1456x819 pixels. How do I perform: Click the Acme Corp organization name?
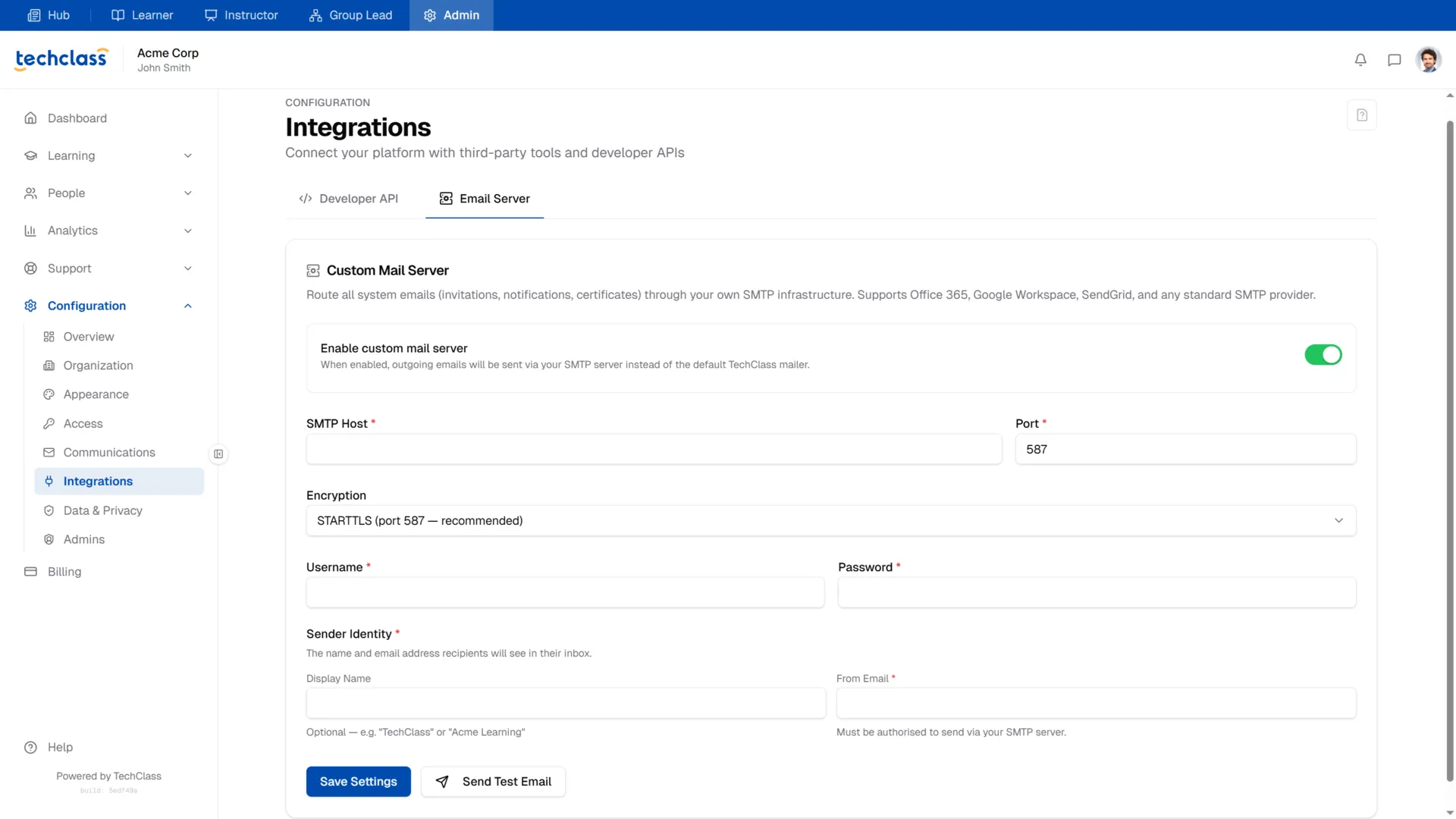[168, 53]
